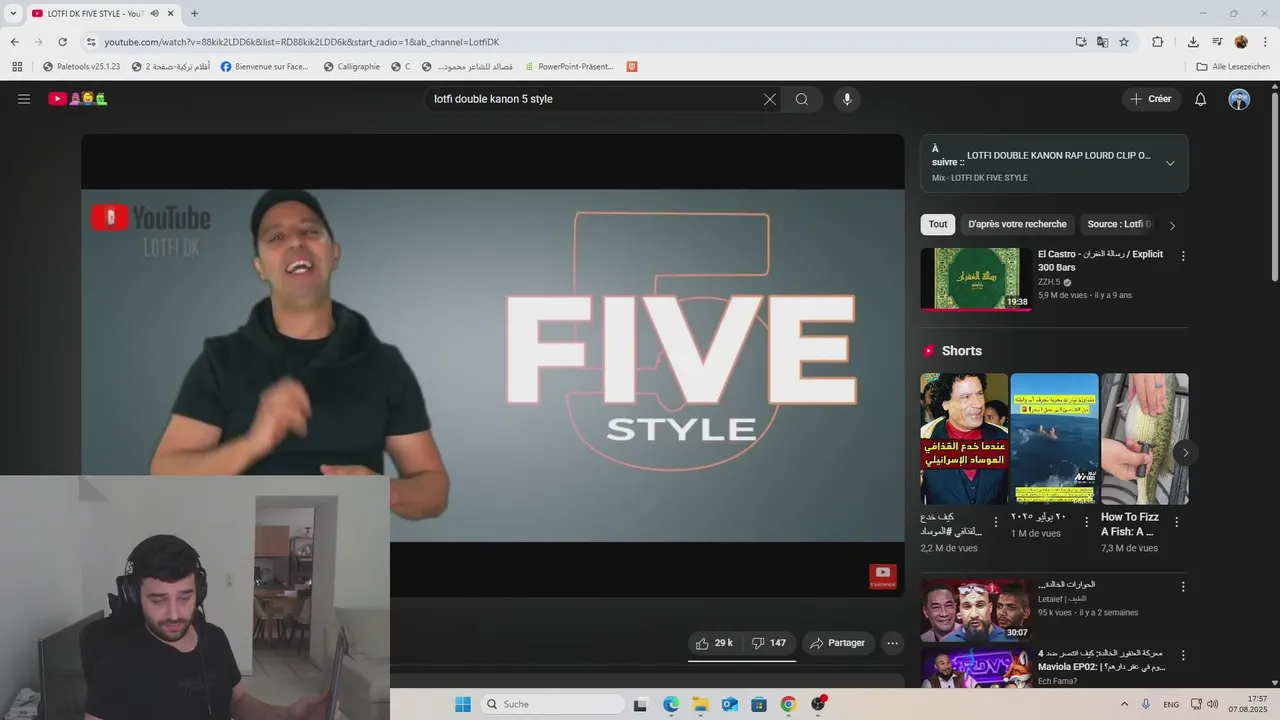Open options for Maviola EP02 video
The image size is (1280, 720).
(x=1183, y=656)
